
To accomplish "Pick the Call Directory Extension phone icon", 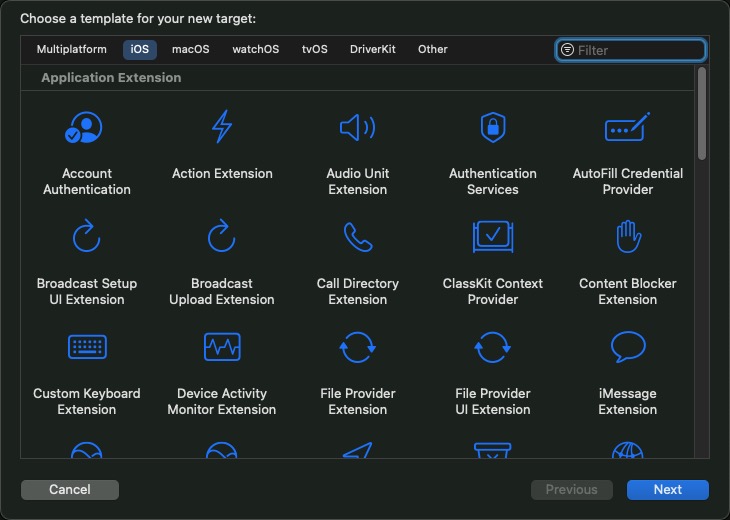I will pos(358,236).
